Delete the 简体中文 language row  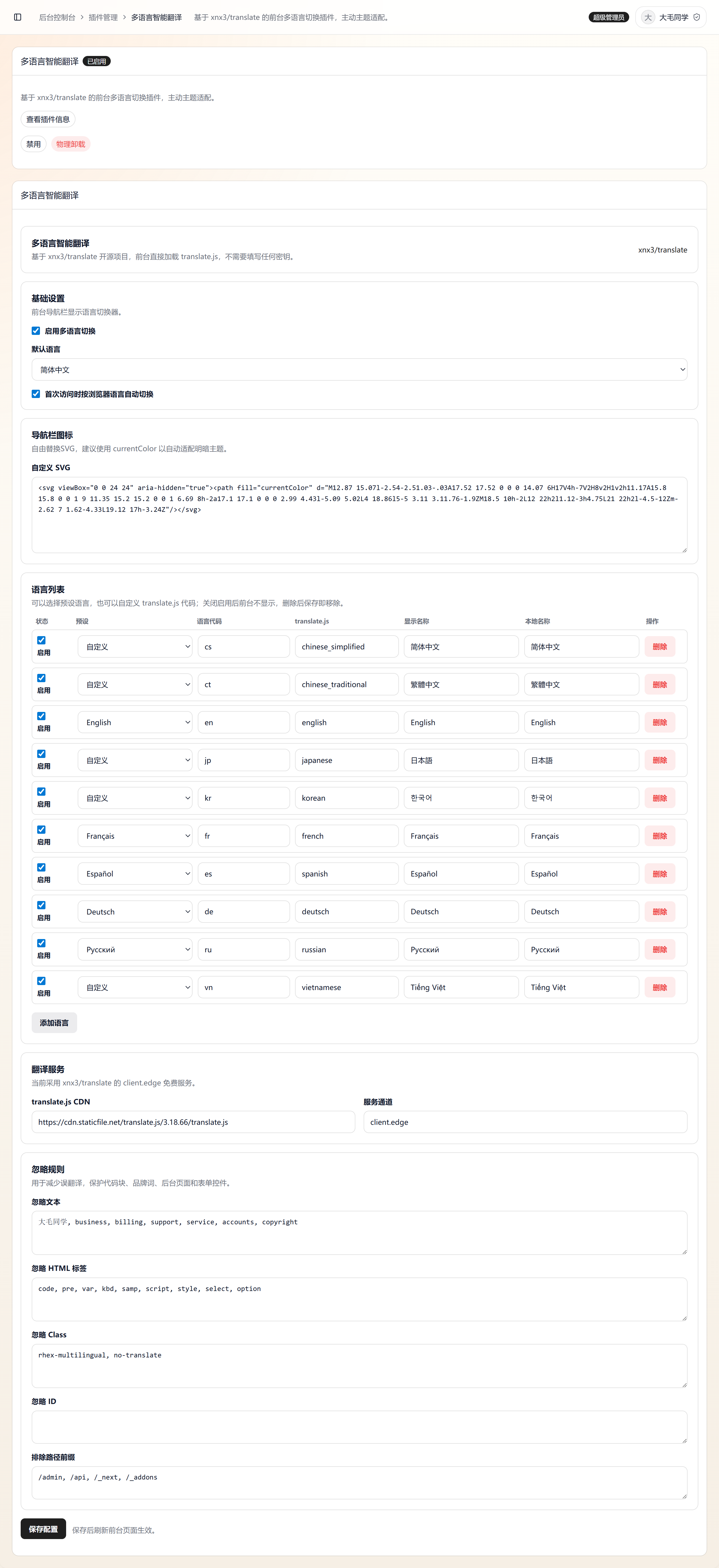tap(660, 646)
